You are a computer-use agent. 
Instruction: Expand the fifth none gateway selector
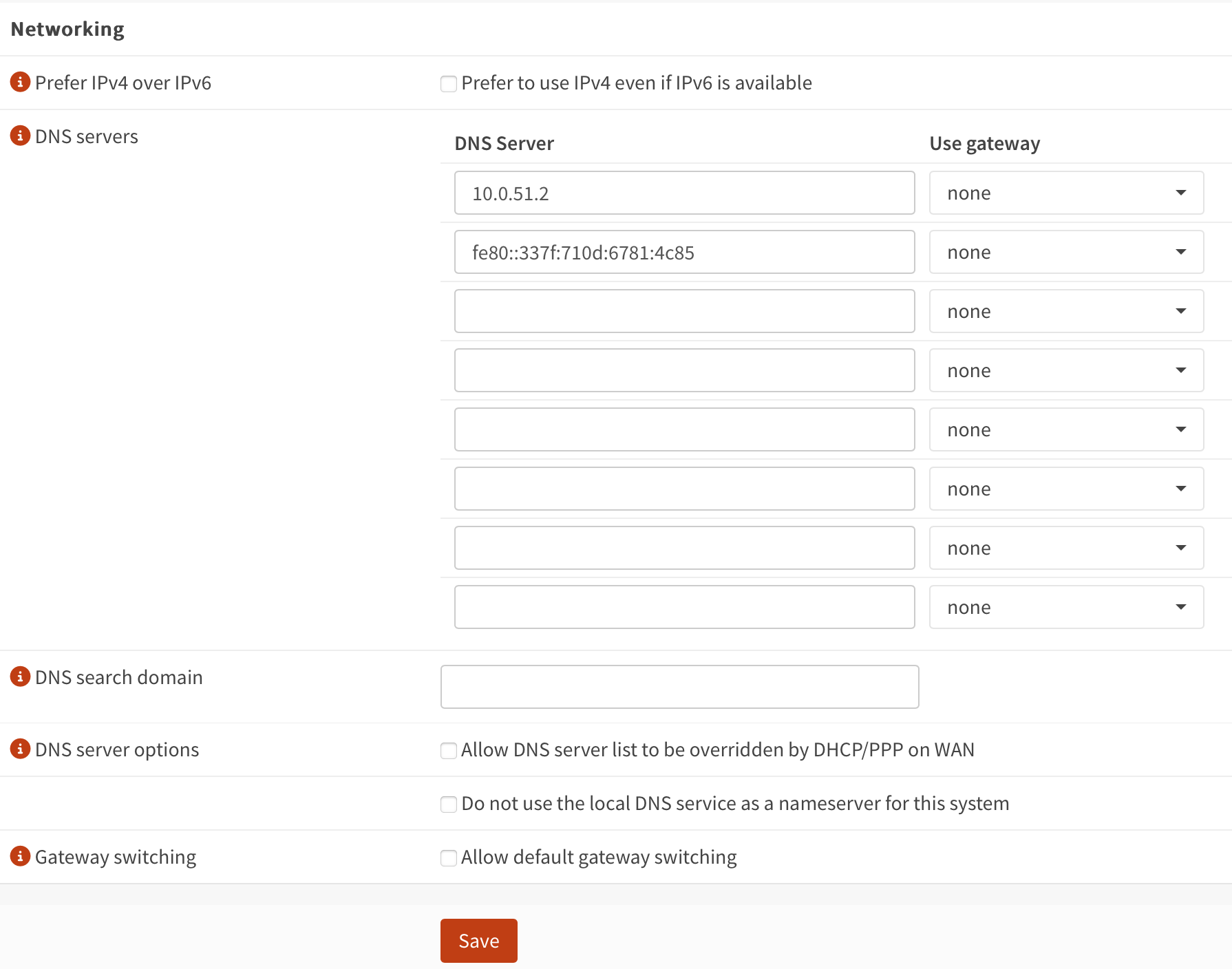[x=1066, y=429]
